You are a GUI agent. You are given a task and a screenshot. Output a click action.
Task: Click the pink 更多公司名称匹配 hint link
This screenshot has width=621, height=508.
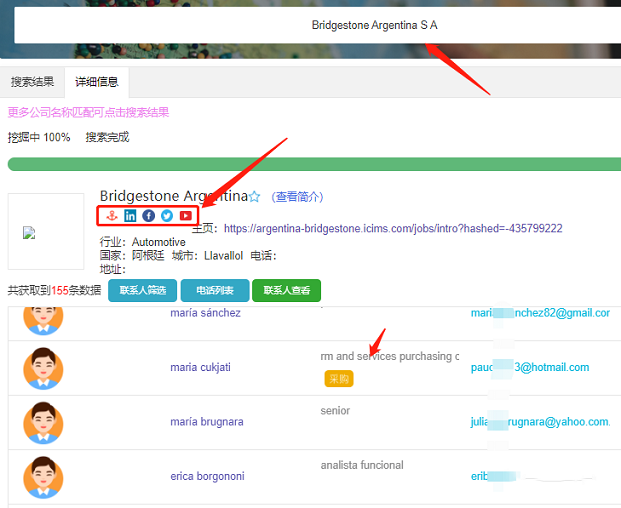[x=88, y=112]
